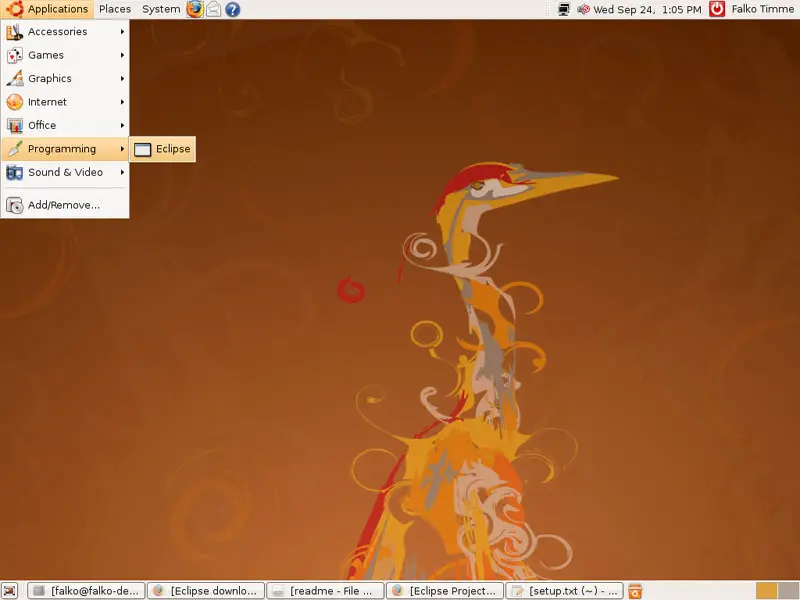Click the Games playing cards icon
Screen dimensions: 800x600
[14, 55]
